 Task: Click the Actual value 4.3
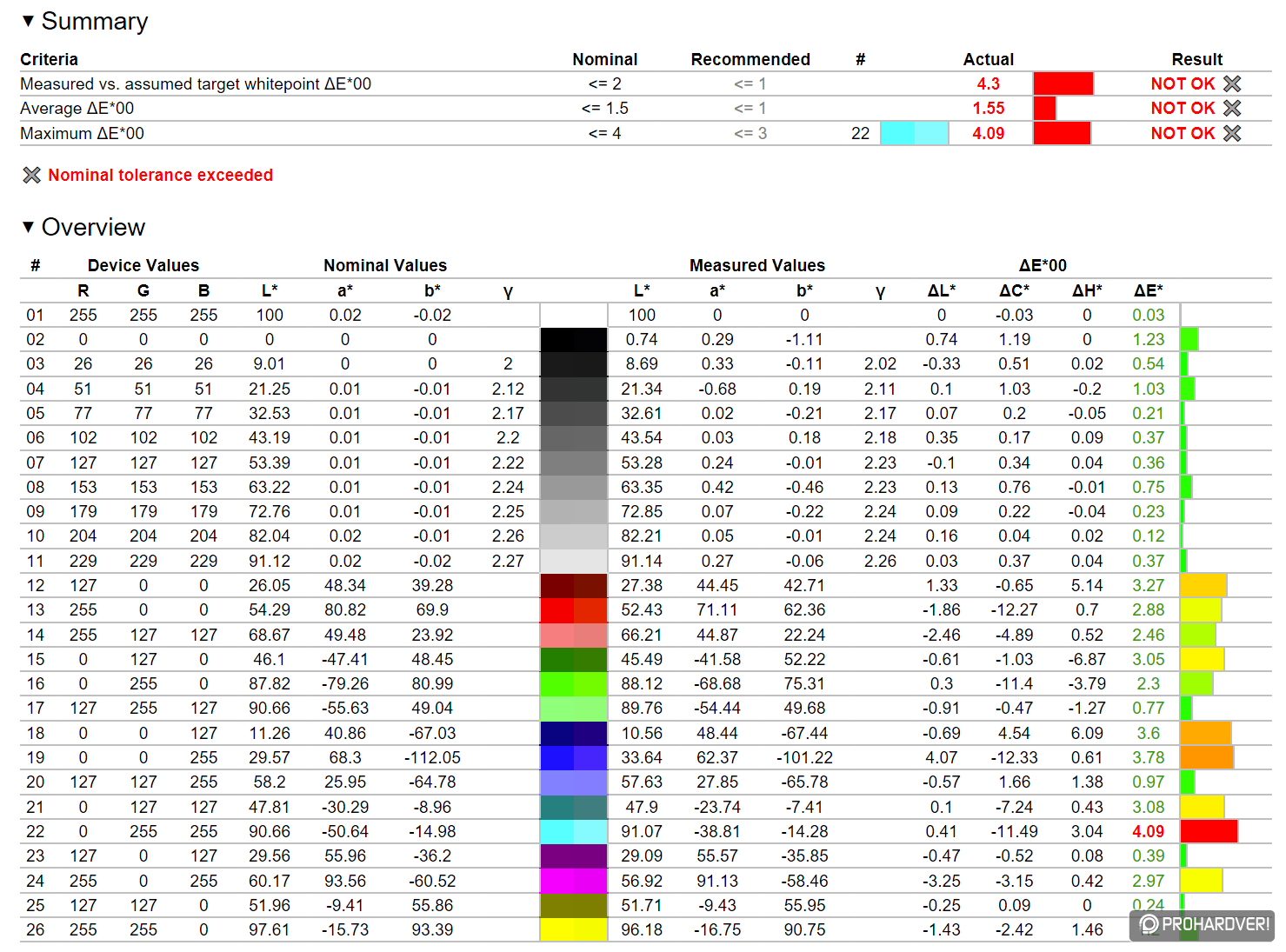989,83
